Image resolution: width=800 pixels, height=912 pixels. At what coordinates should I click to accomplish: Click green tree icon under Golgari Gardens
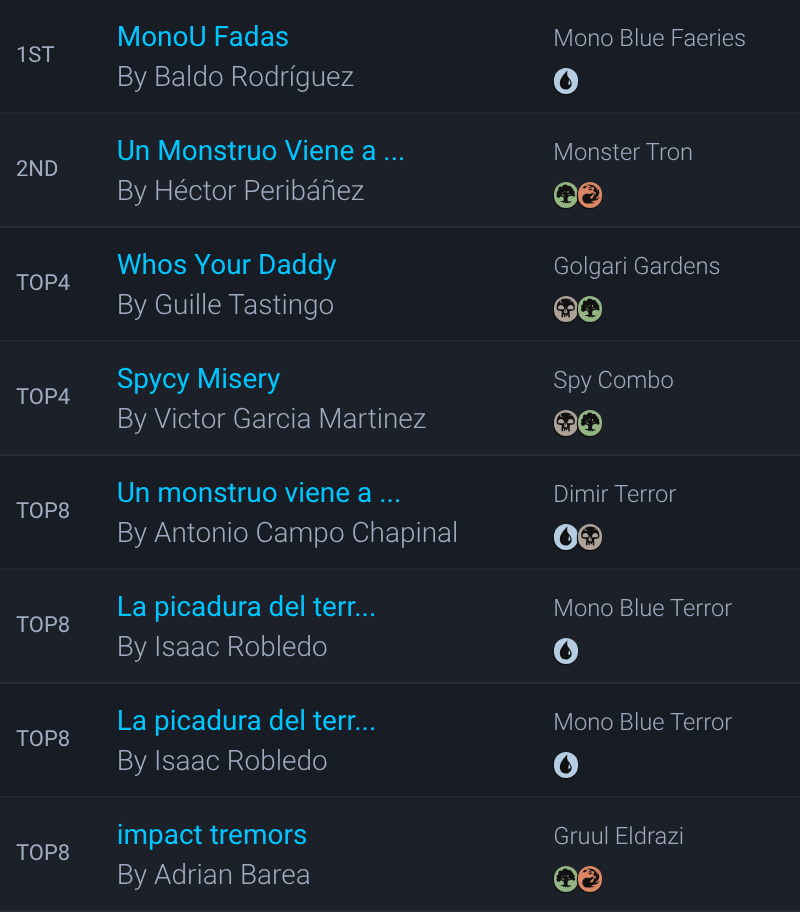590,309
